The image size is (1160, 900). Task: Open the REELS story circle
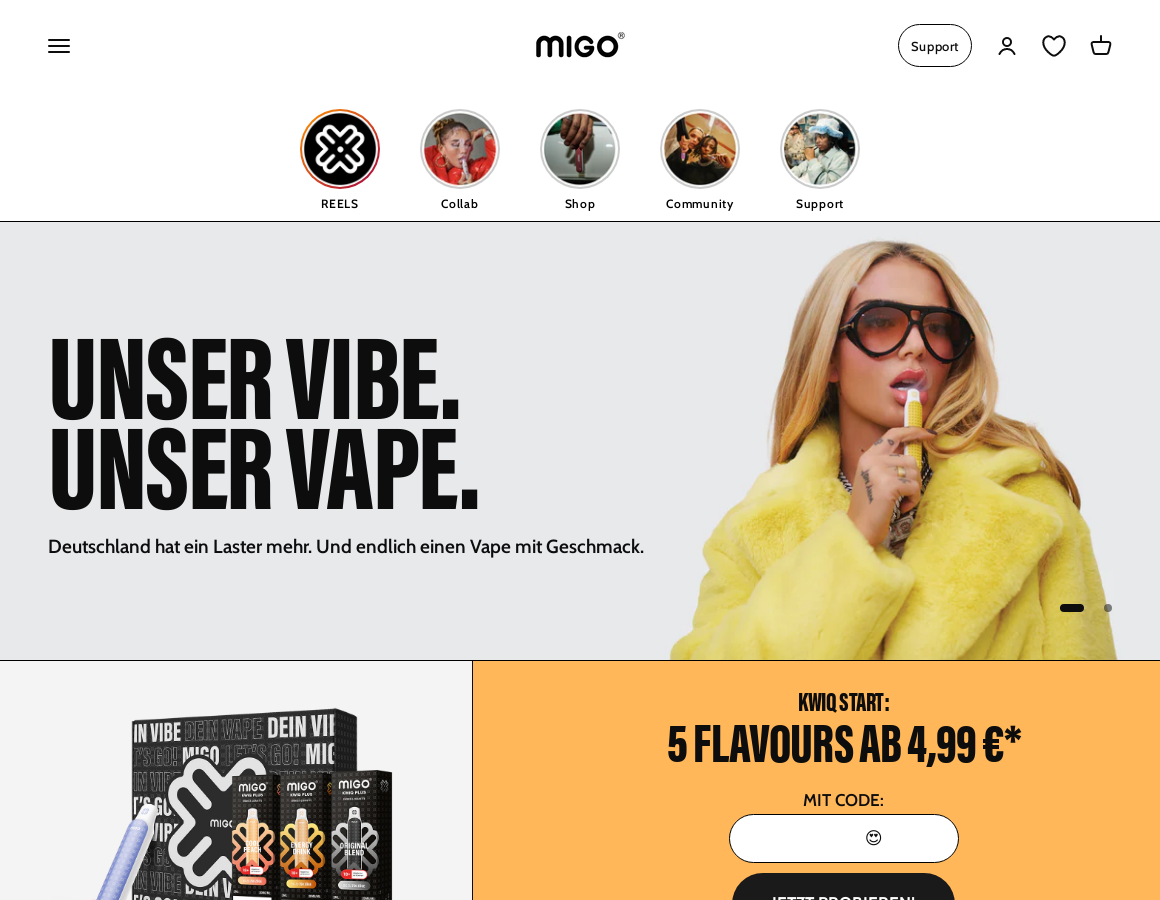coord(340,149)
